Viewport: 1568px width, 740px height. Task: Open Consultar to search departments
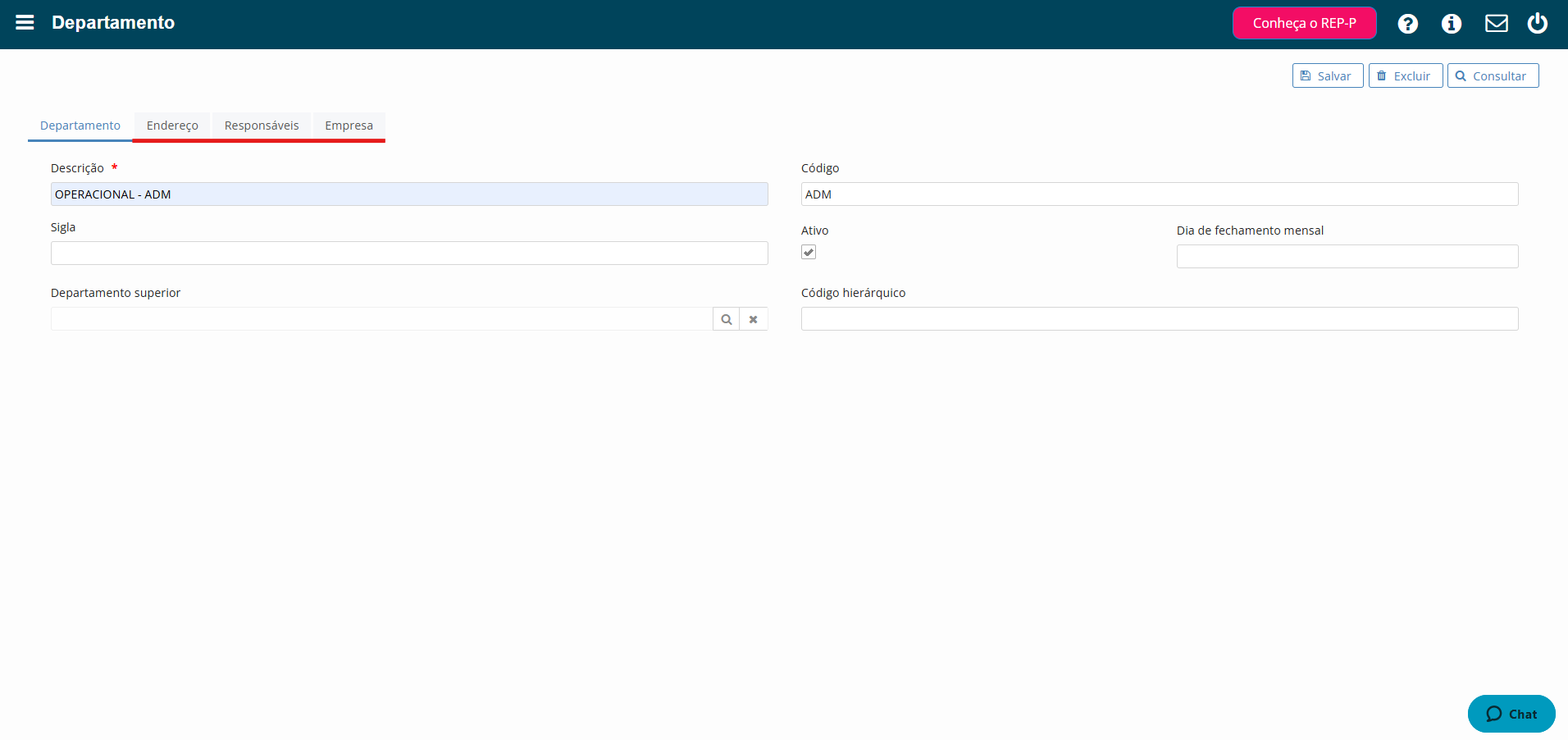click(x=1493, y=75)
